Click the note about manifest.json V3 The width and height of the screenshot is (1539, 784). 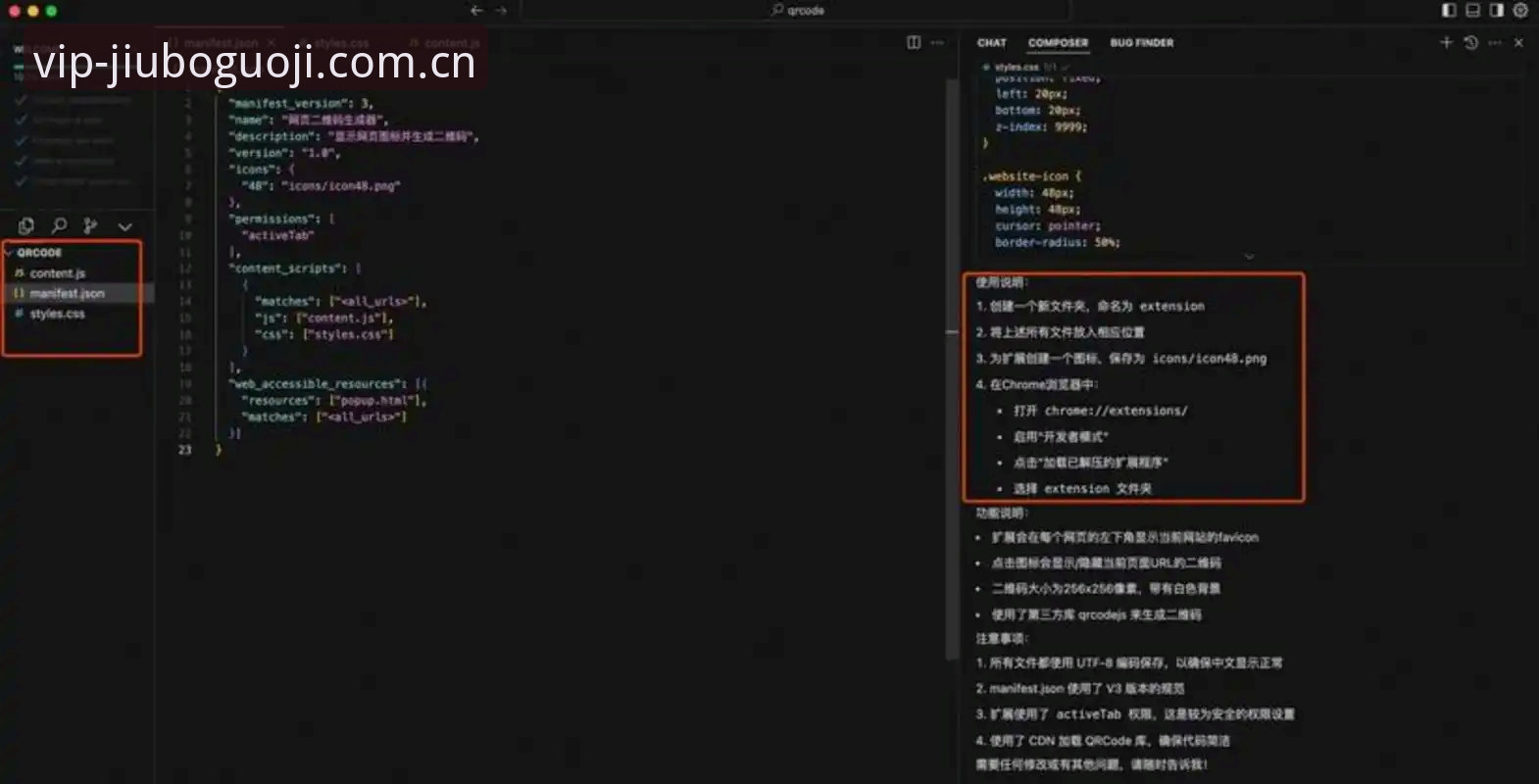pos(1080,688)
